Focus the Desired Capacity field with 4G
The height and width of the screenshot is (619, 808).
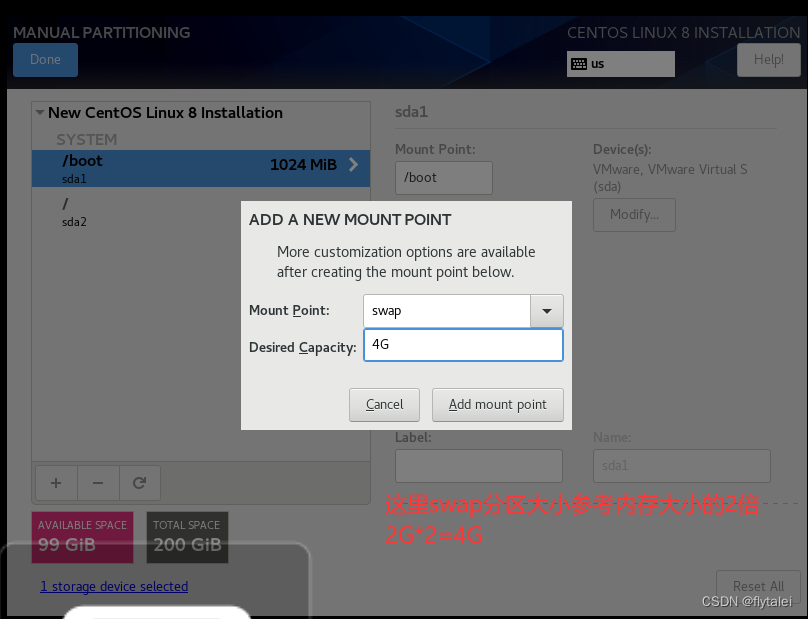click(x=463, y=345)
